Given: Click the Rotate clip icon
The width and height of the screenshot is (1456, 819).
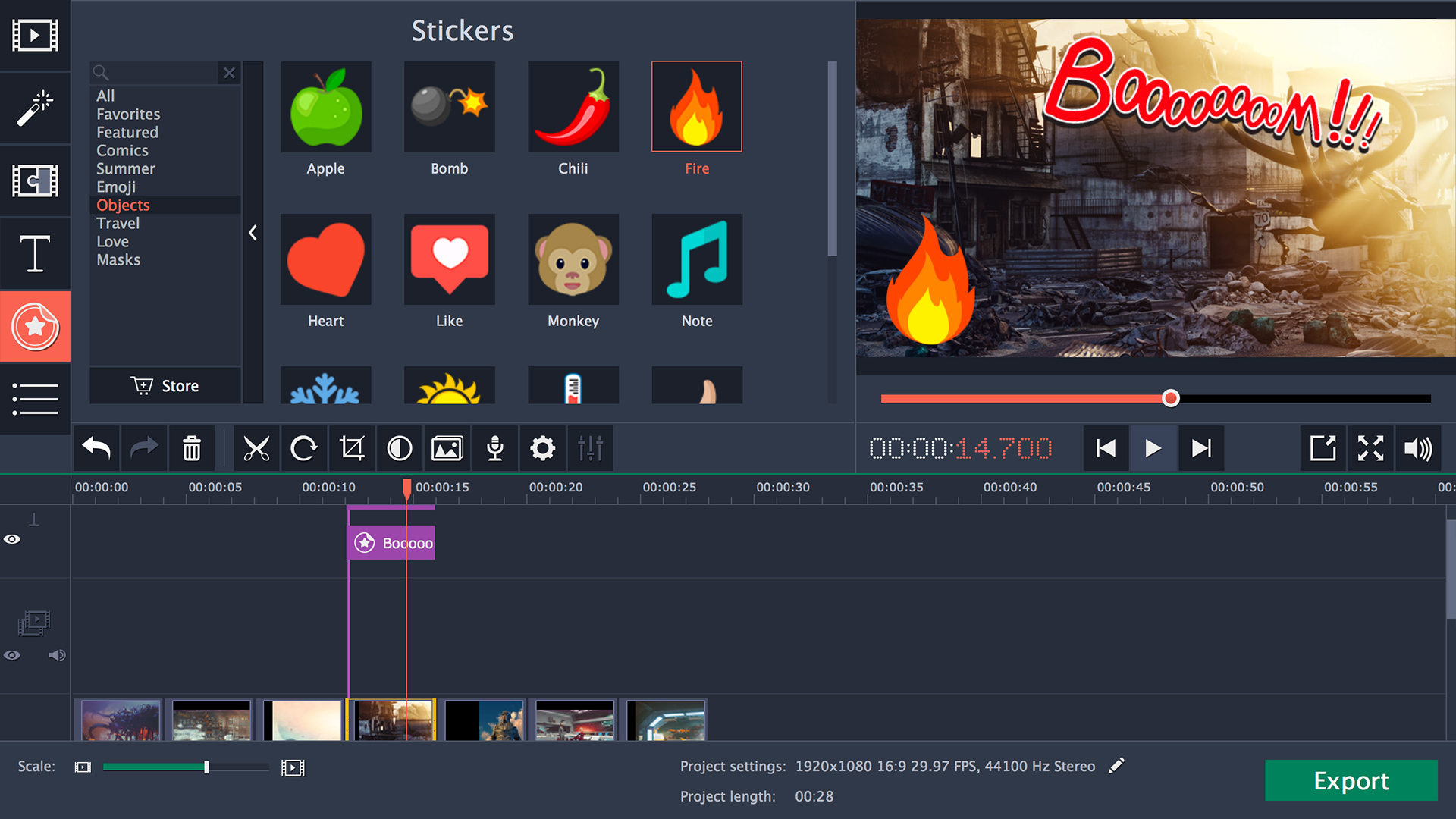Looking at the screenshot, I should pos(303,448).
